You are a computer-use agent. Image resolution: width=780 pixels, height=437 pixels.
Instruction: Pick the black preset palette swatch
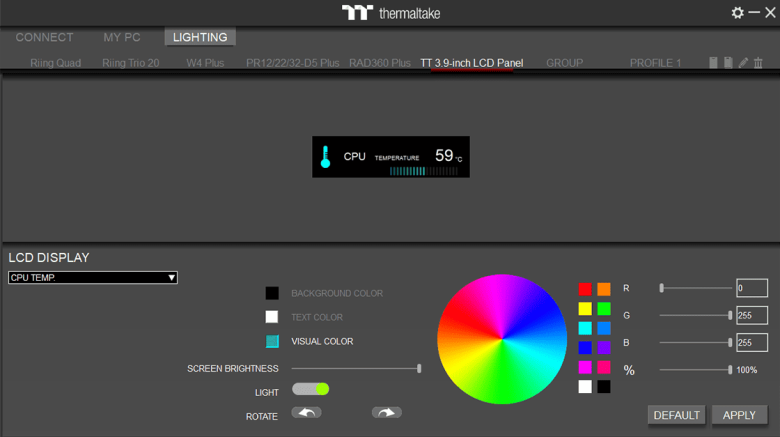pos(604,387)
